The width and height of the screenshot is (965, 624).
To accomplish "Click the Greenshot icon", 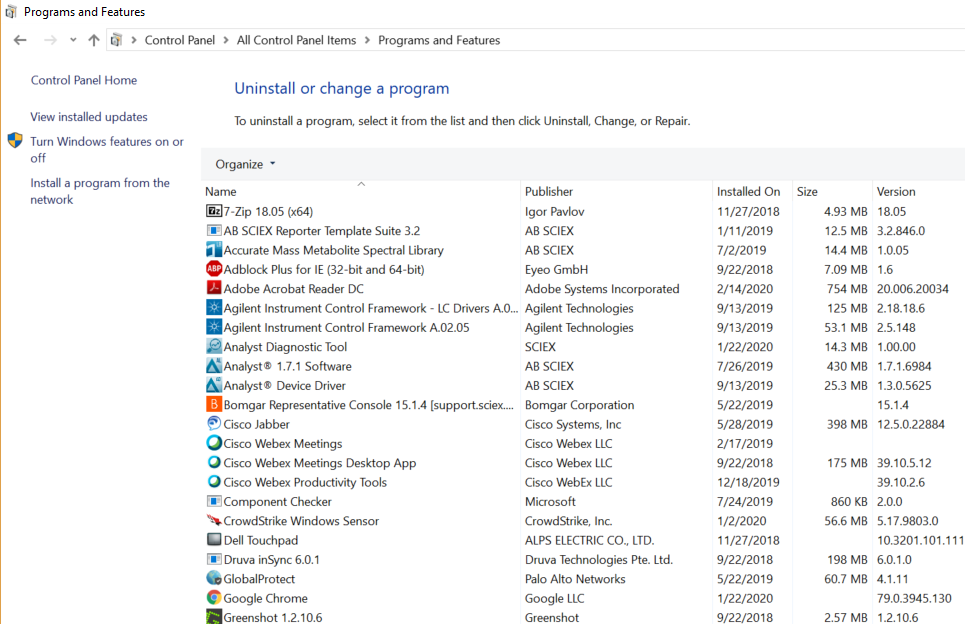I will (214, 617).
